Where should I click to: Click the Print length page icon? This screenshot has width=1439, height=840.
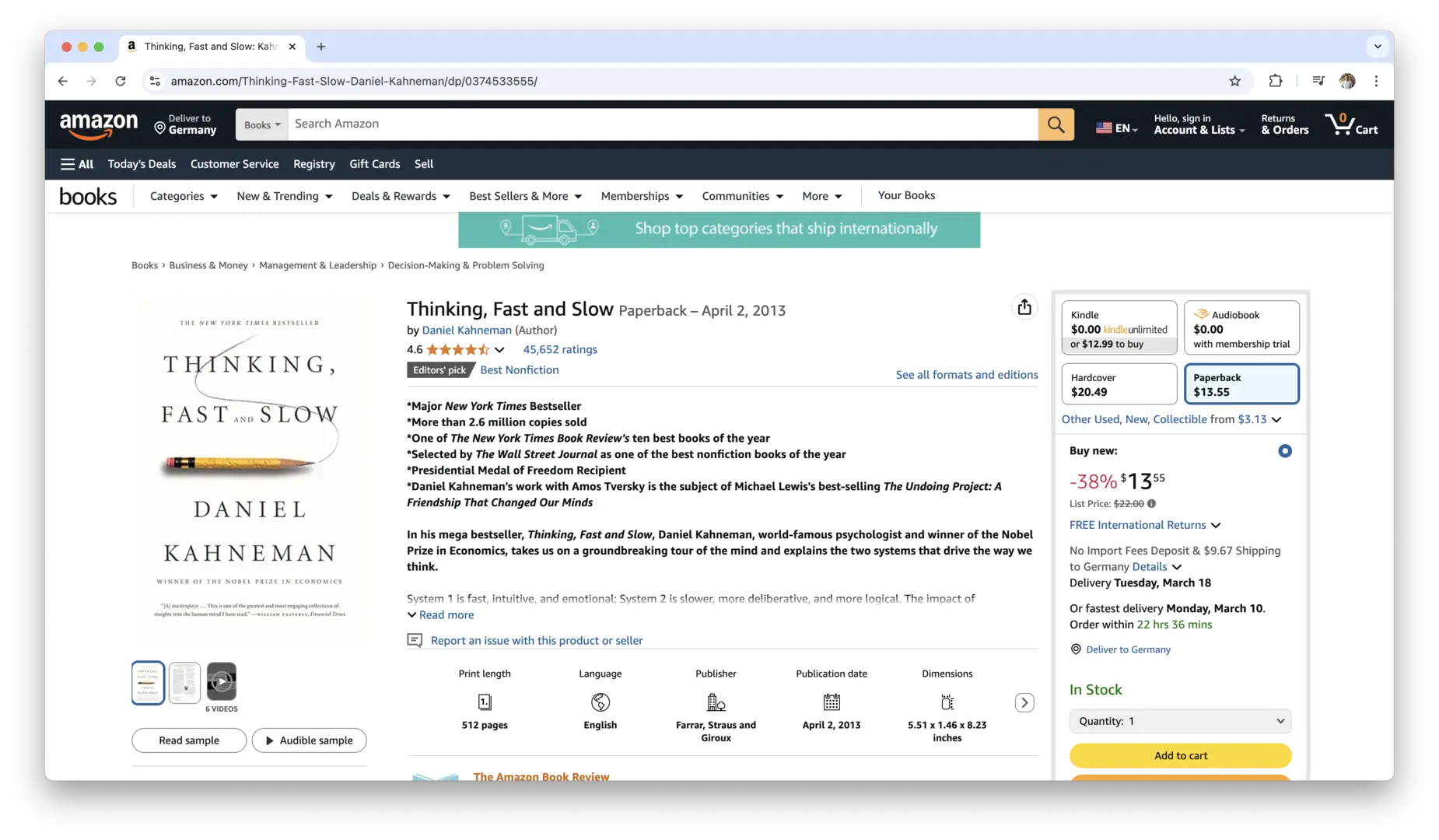tap(485, 702)
